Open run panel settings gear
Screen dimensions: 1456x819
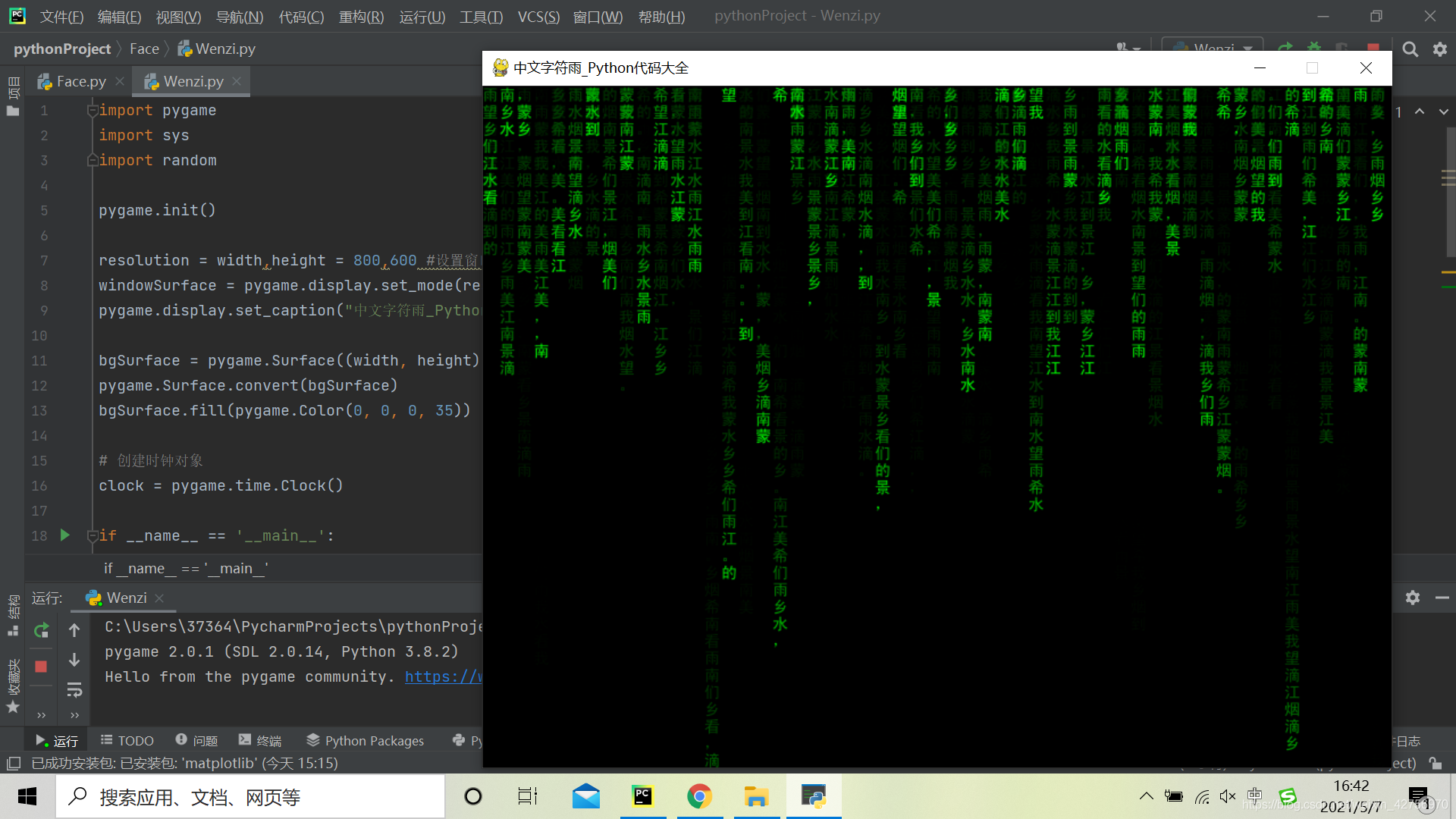tap(1412, 598)
